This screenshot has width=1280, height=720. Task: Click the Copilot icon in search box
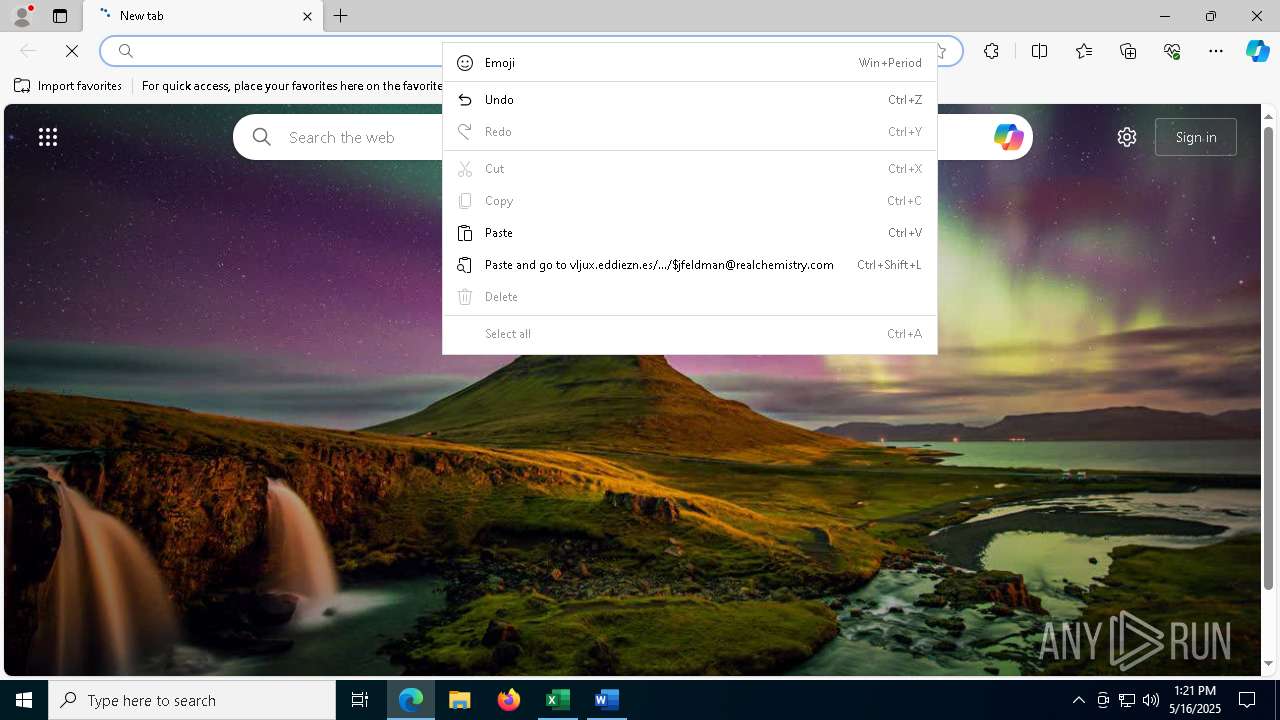coord(1008,137)
